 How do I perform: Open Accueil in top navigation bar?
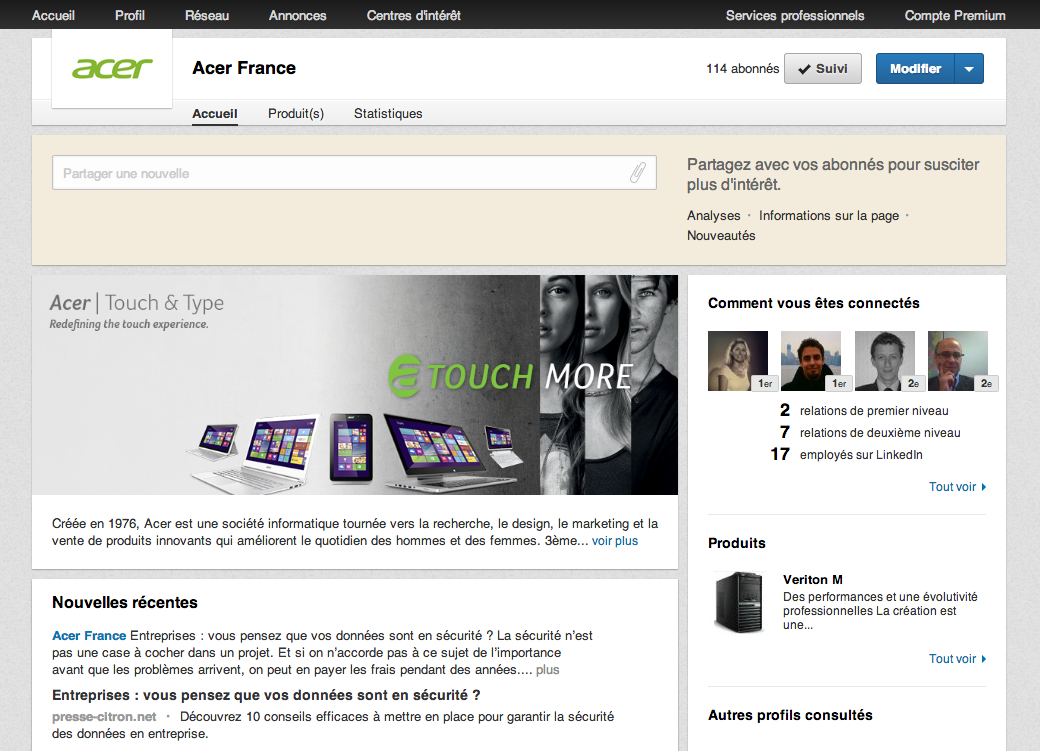click(53, 15)
